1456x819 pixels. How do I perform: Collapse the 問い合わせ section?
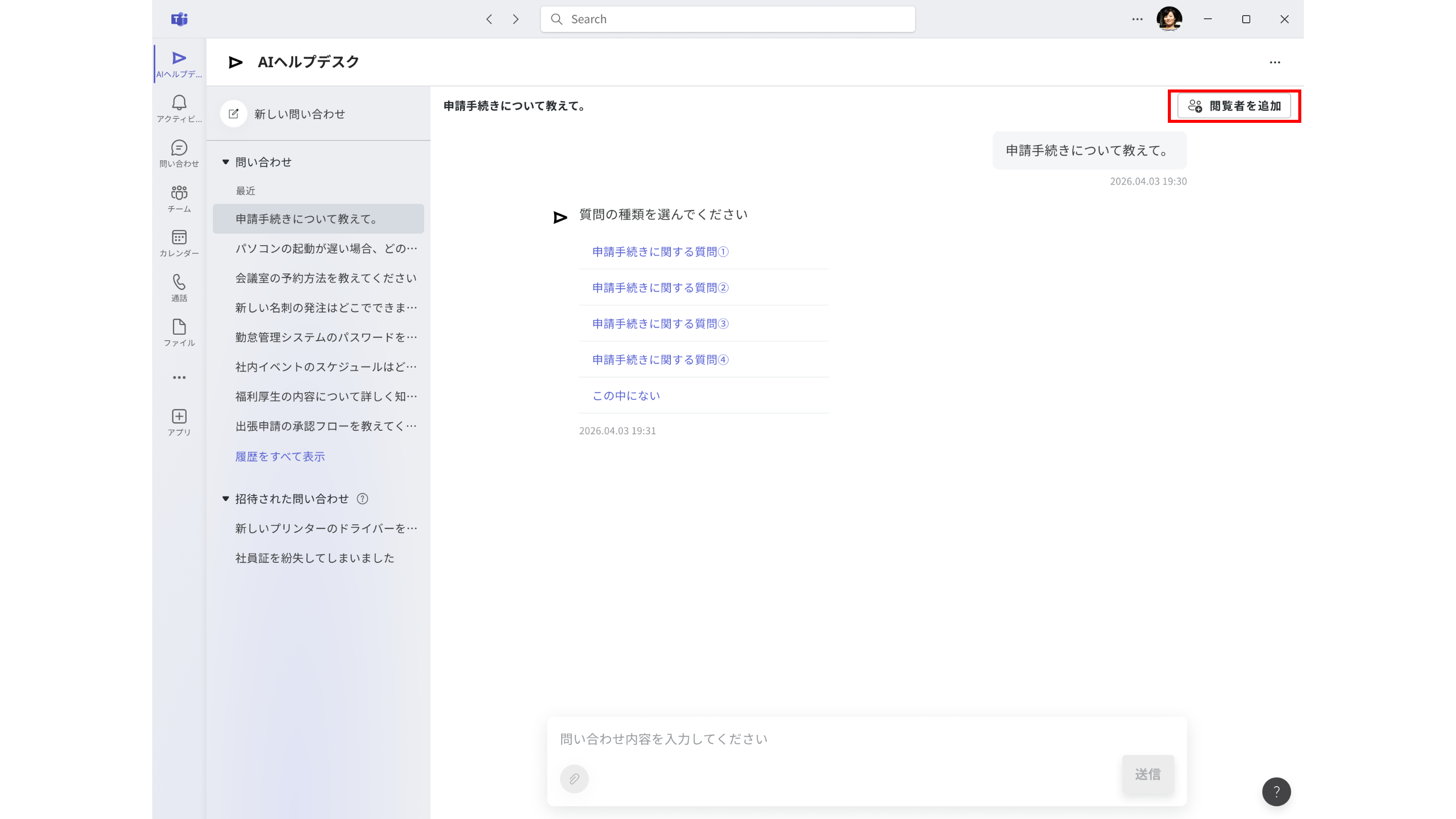tap(225, 162)
